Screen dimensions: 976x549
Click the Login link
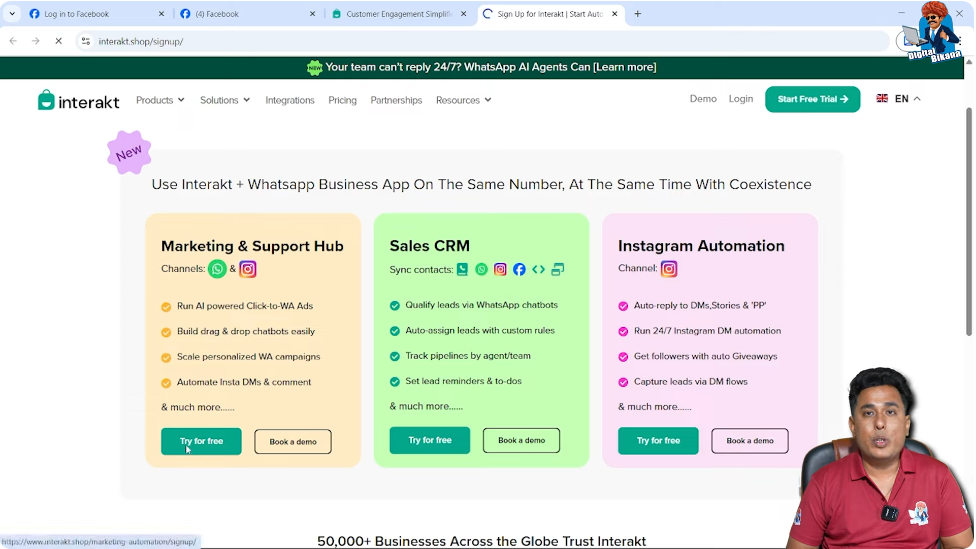[x=741, y=99]
